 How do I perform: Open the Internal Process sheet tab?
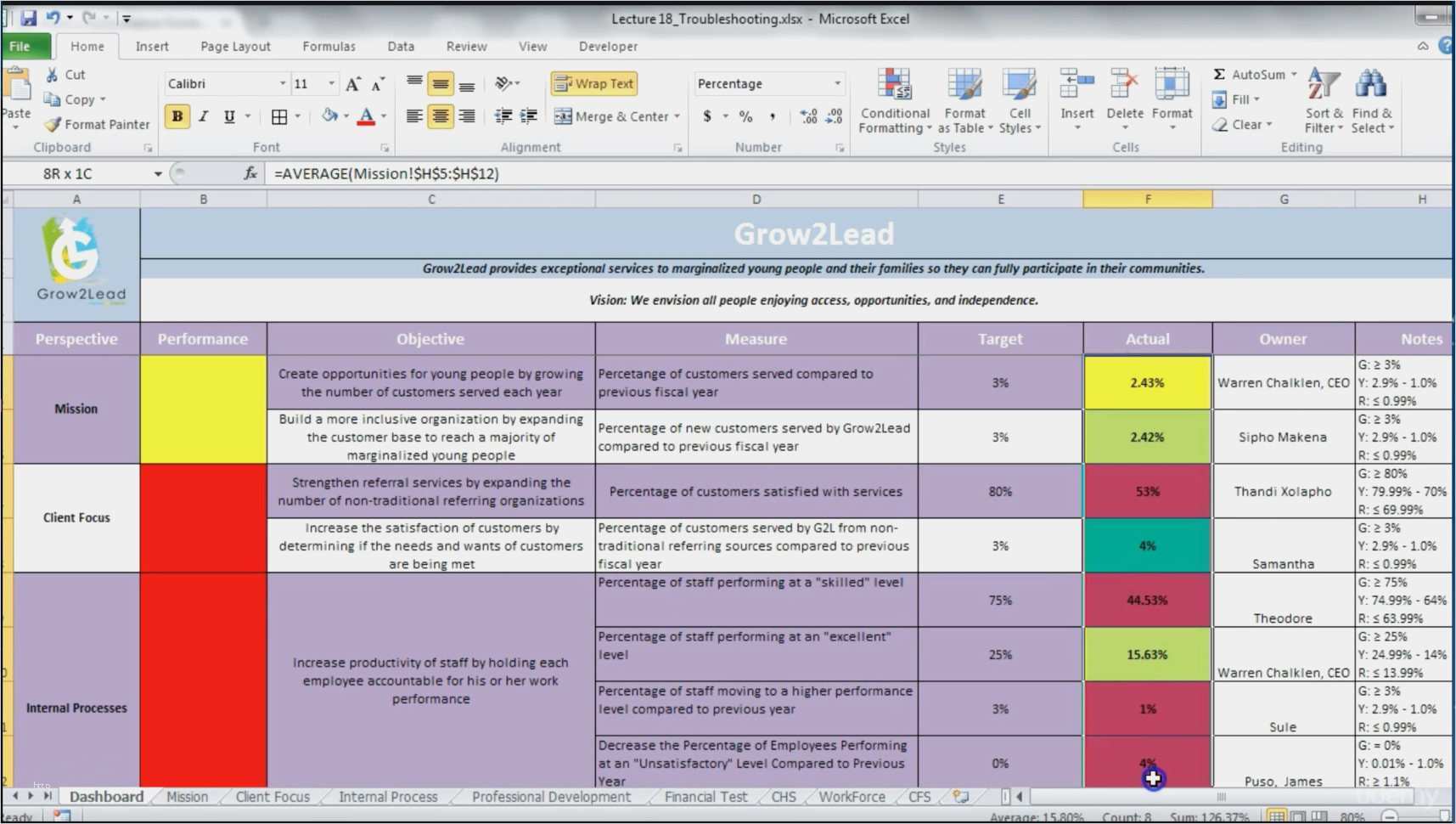click(x=388, y=797)
